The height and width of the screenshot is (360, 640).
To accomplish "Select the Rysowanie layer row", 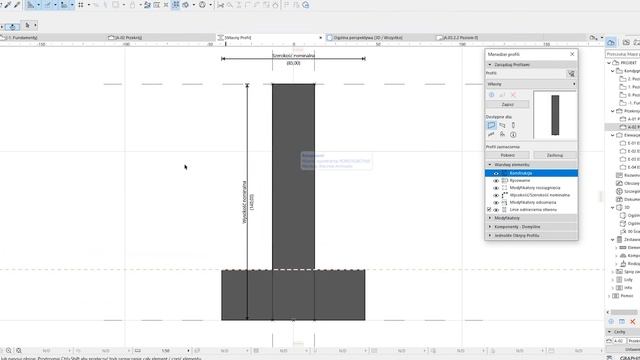I will [531, 180].
